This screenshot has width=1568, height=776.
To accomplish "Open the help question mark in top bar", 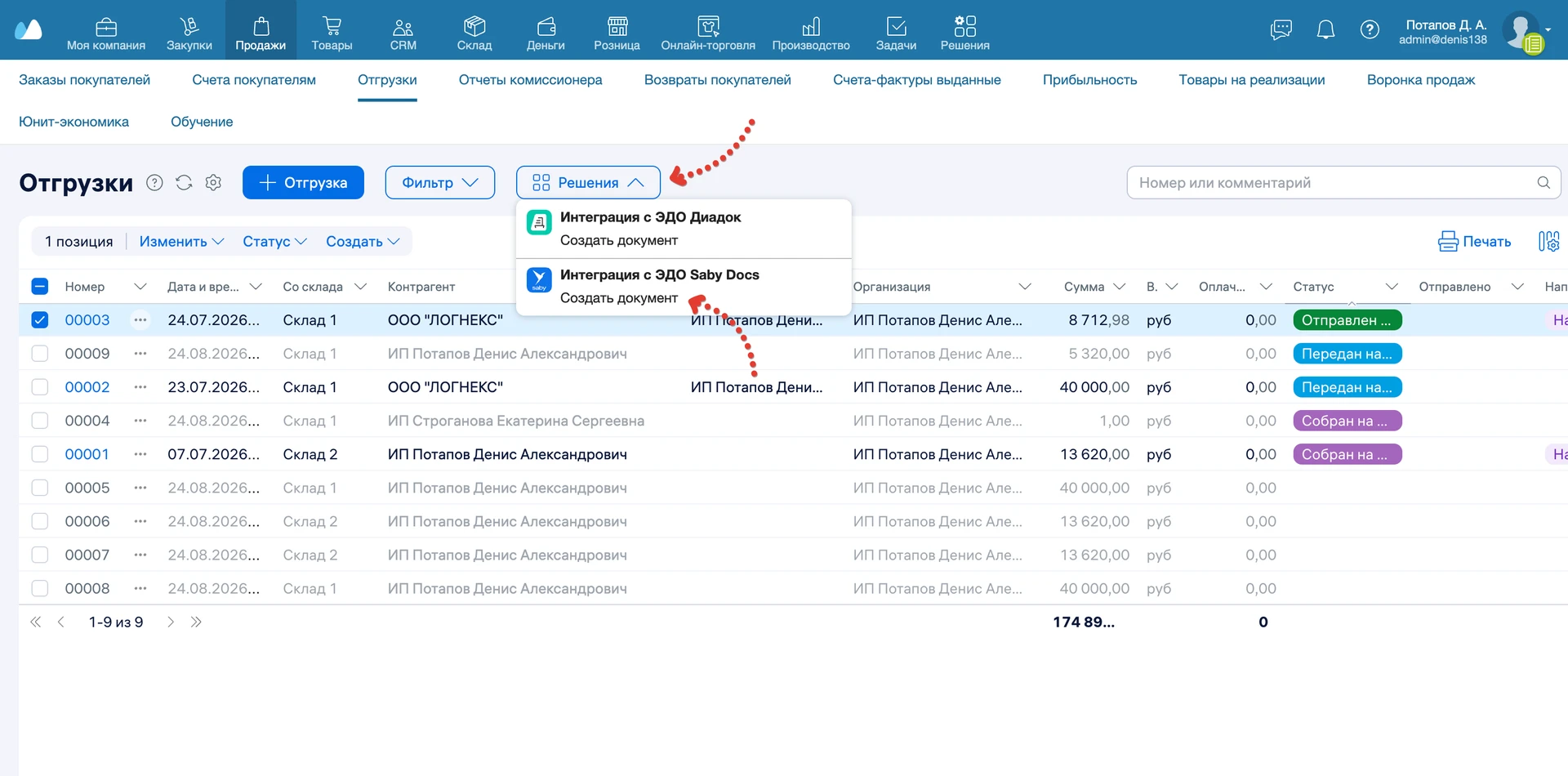I will (1370, 30).
